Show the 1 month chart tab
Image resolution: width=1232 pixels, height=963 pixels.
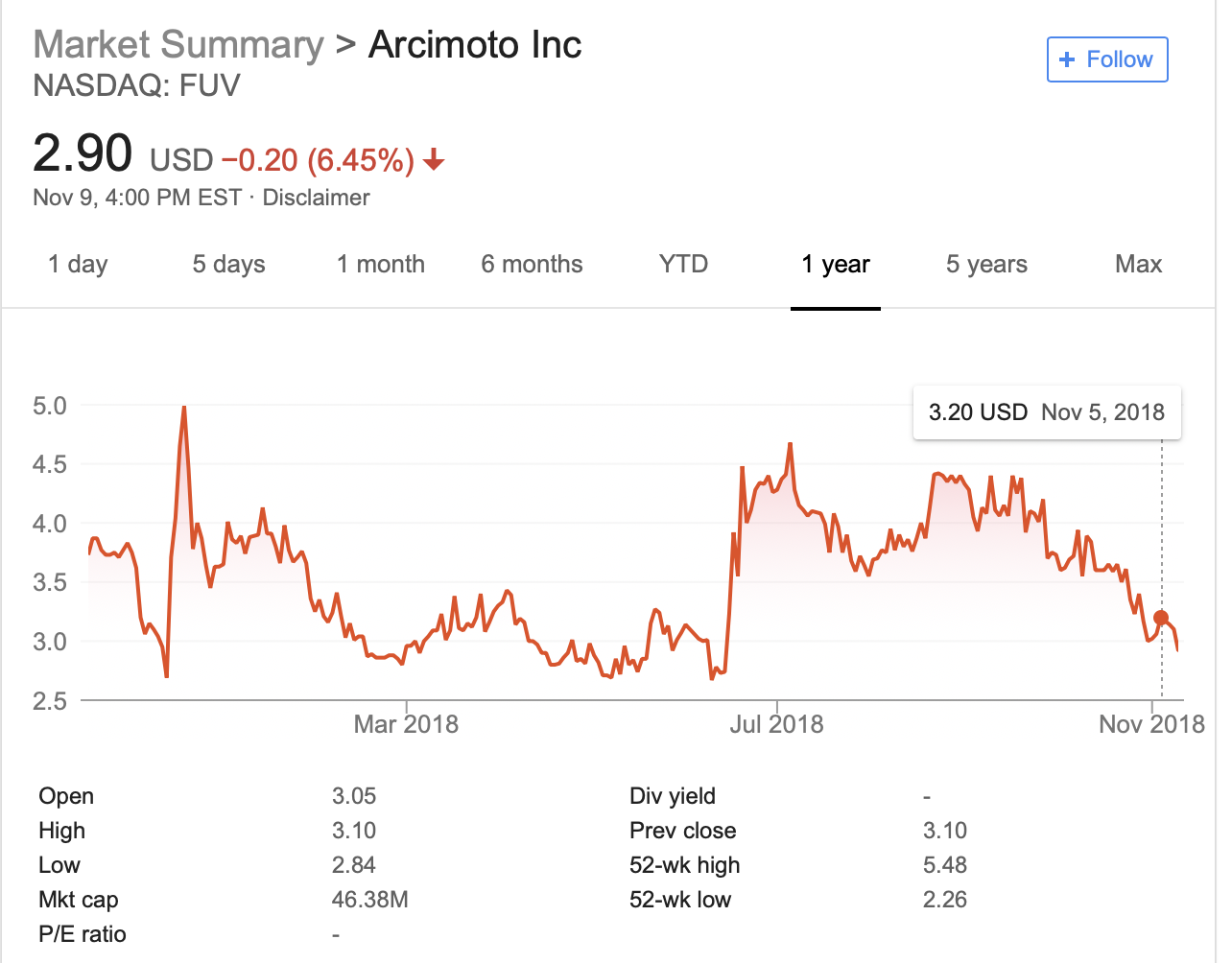tap(380, 264)
